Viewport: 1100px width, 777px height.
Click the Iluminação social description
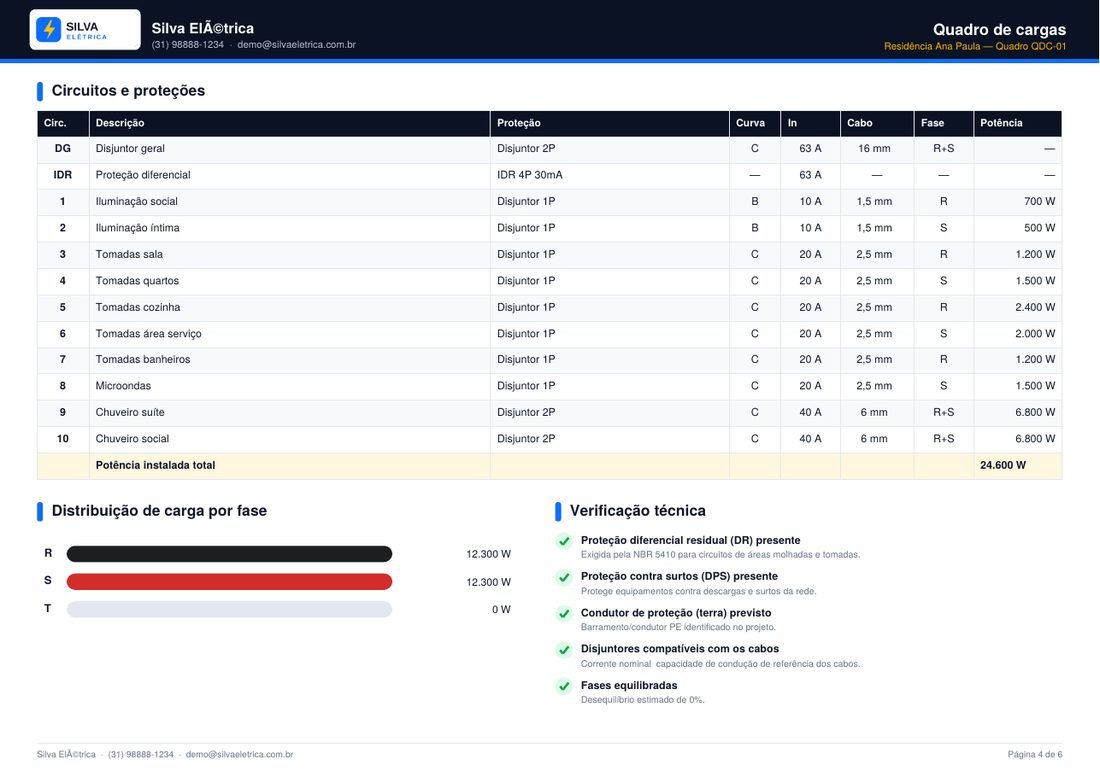[x=136, y=201]
